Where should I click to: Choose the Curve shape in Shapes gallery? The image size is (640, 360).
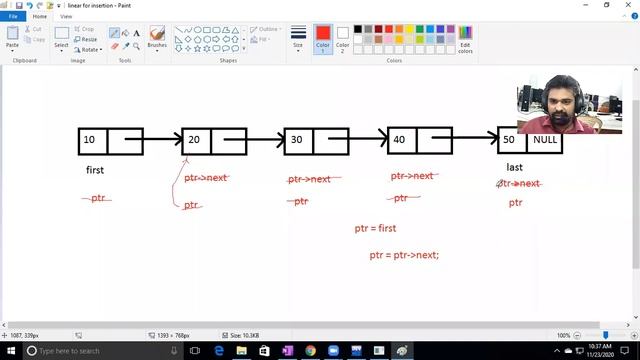tap(188, 30)
